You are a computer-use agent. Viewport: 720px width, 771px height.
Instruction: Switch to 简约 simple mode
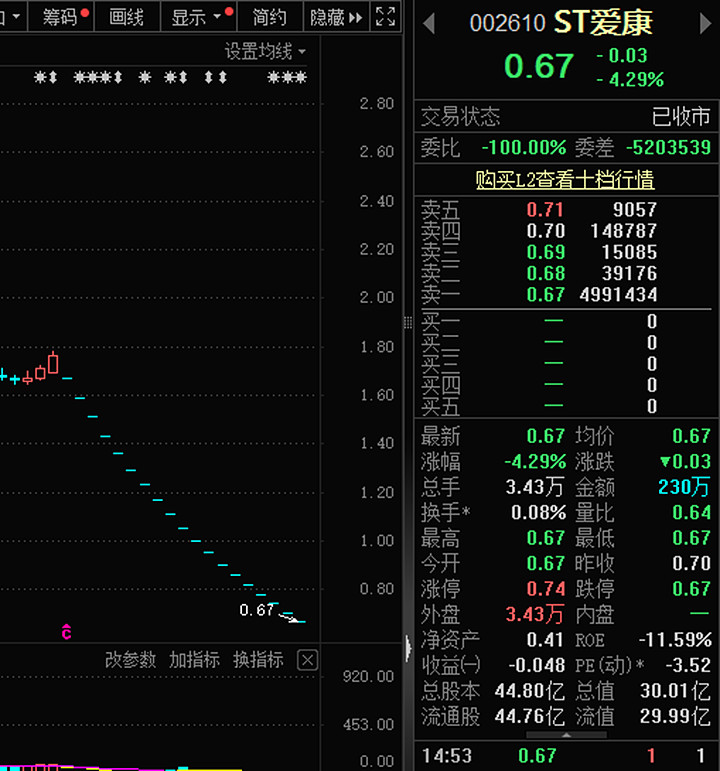pos(269,17)
